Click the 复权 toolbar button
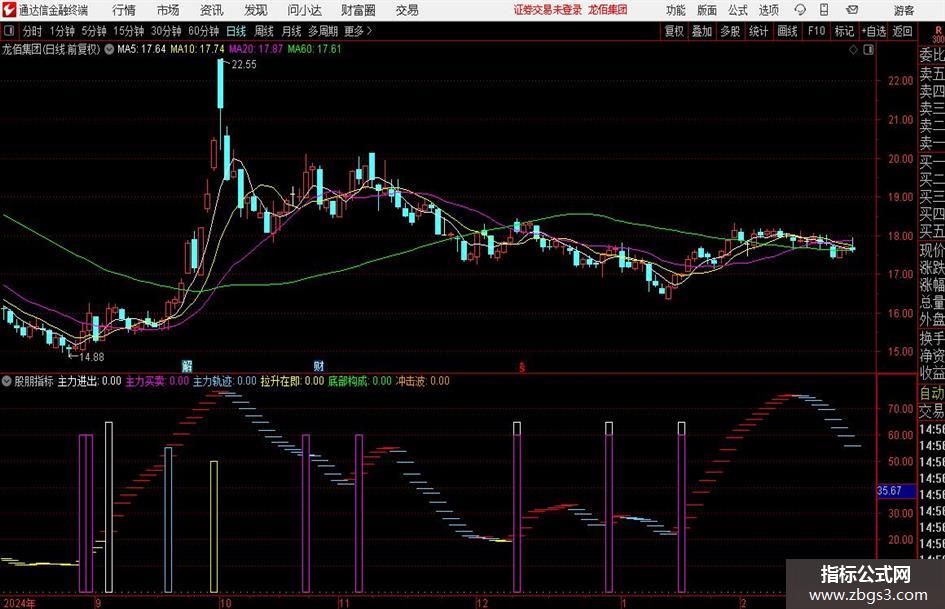The image size is (945, 609). coord(674,31)
